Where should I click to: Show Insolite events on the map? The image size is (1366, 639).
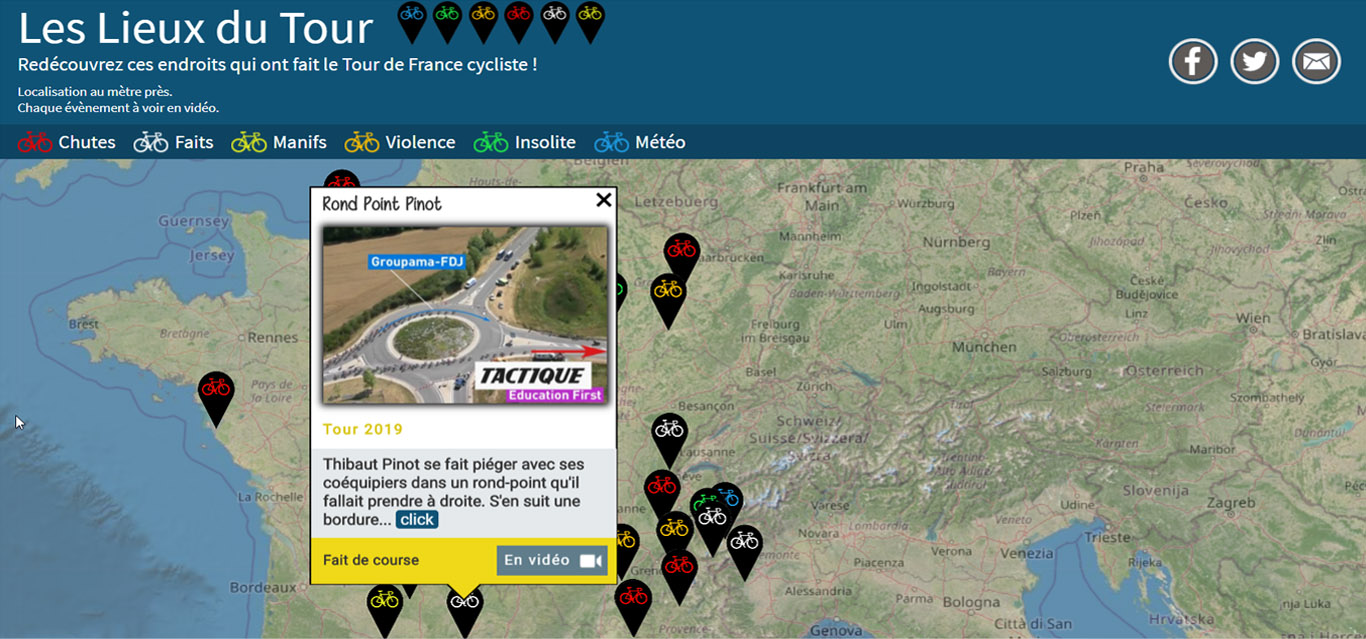click(x=525, y=143)
